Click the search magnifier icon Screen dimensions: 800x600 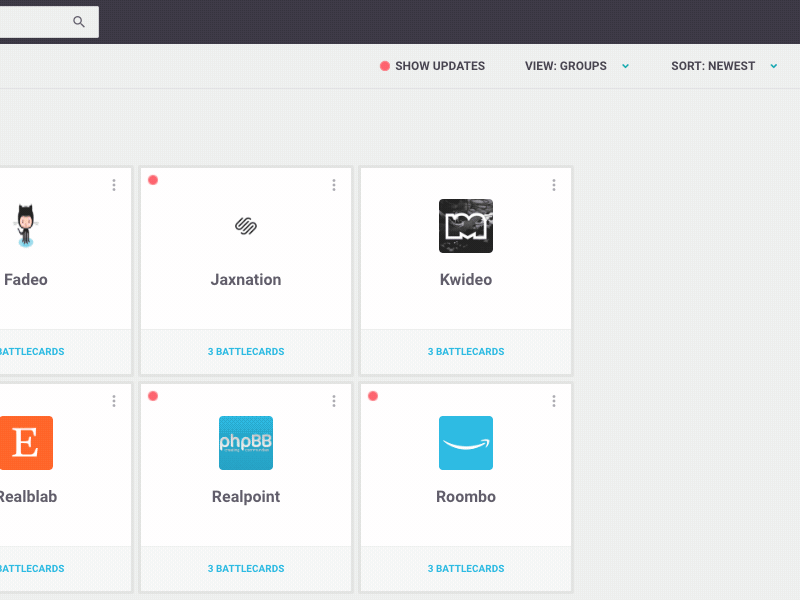pyautogui.click(x=79, y=21)
